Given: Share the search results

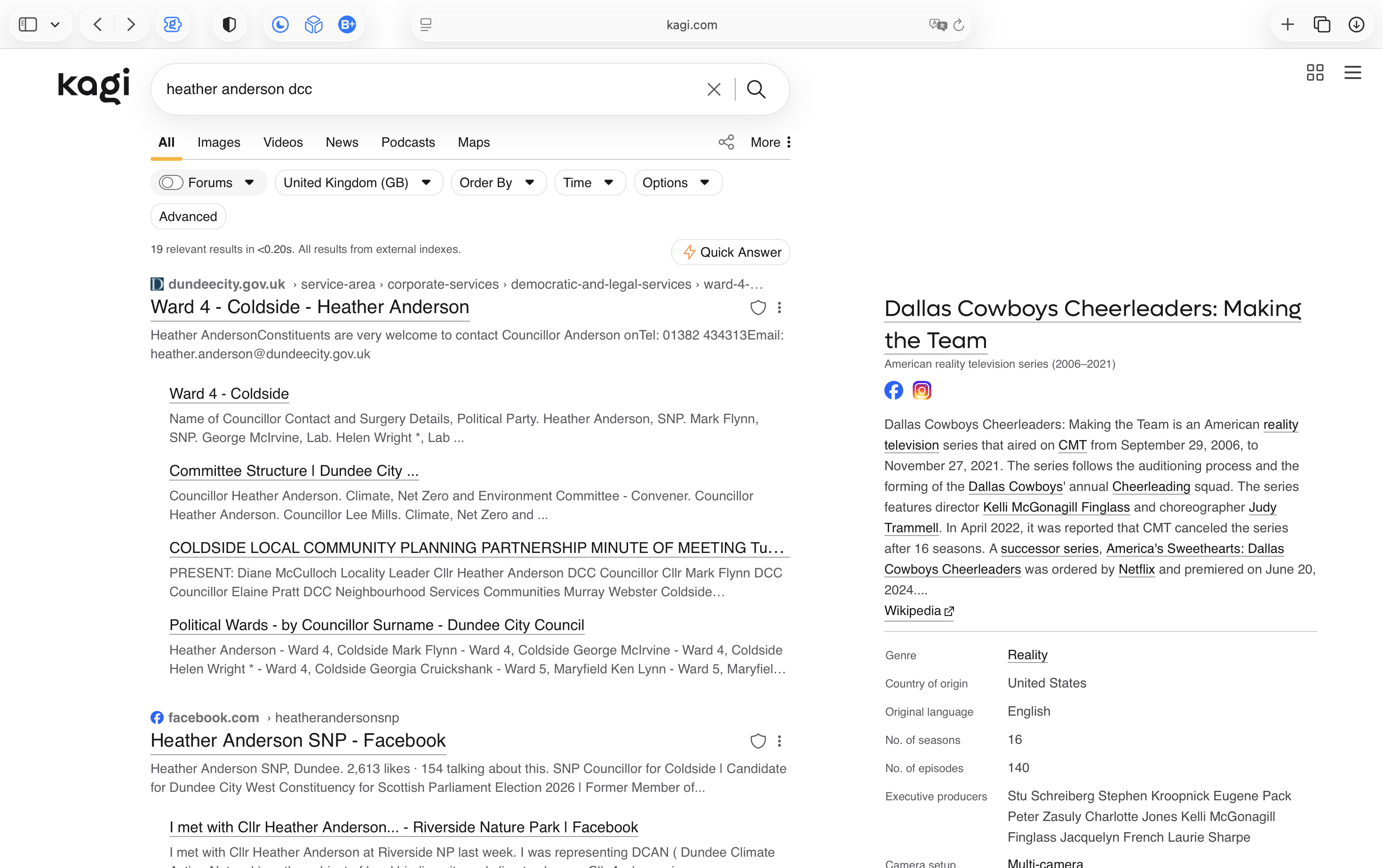Looking at the screenshot, I should (x=726, y=142).
